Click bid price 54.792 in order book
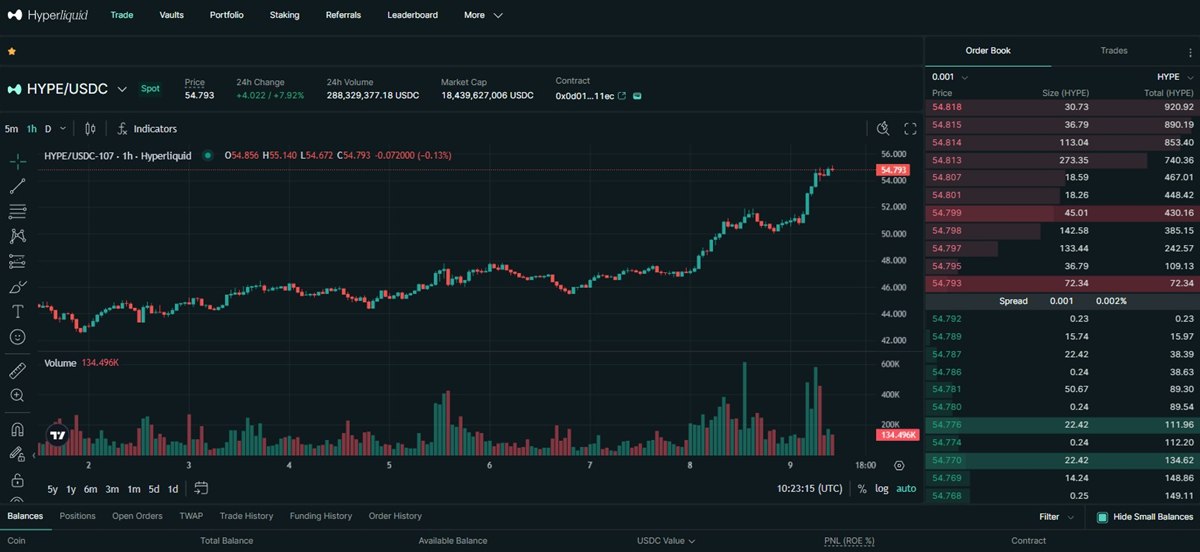 pyautogui.click(x=947, y=319)
